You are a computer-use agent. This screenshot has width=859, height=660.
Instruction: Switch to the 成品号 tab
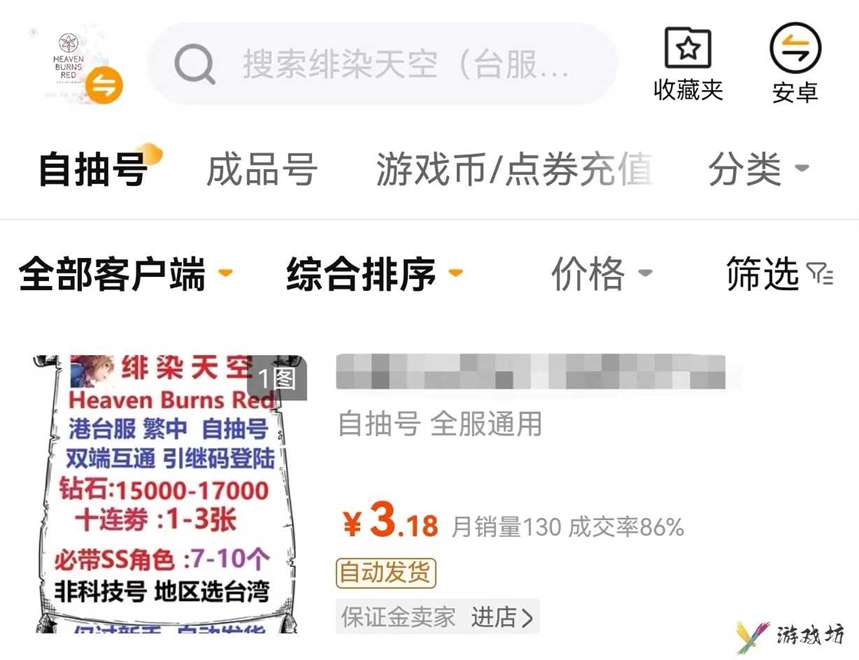click(262, 169)
